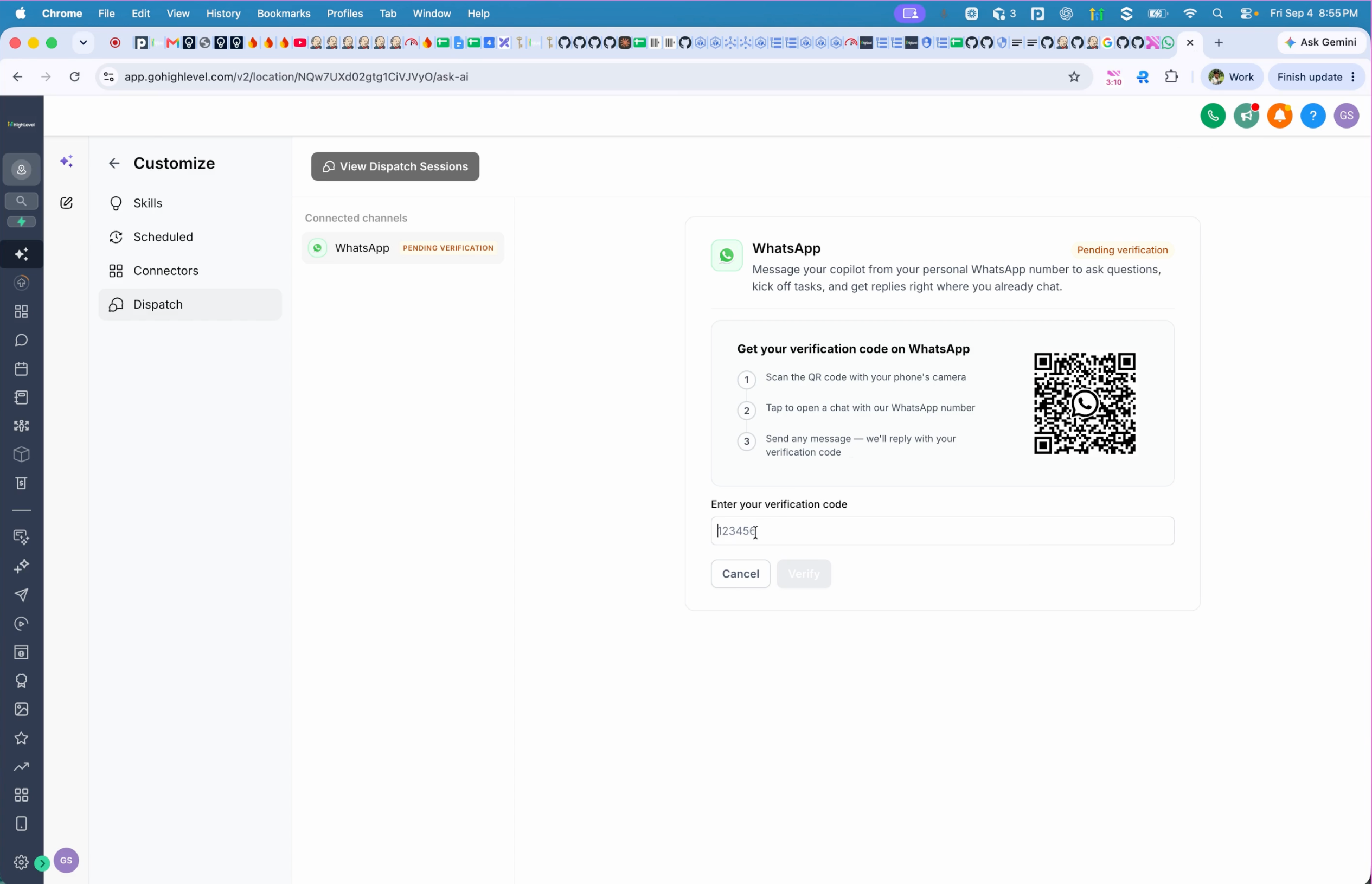Open the orange bell notifications icon
This screenshot has height=884, width=1372.
[1279, 116]
